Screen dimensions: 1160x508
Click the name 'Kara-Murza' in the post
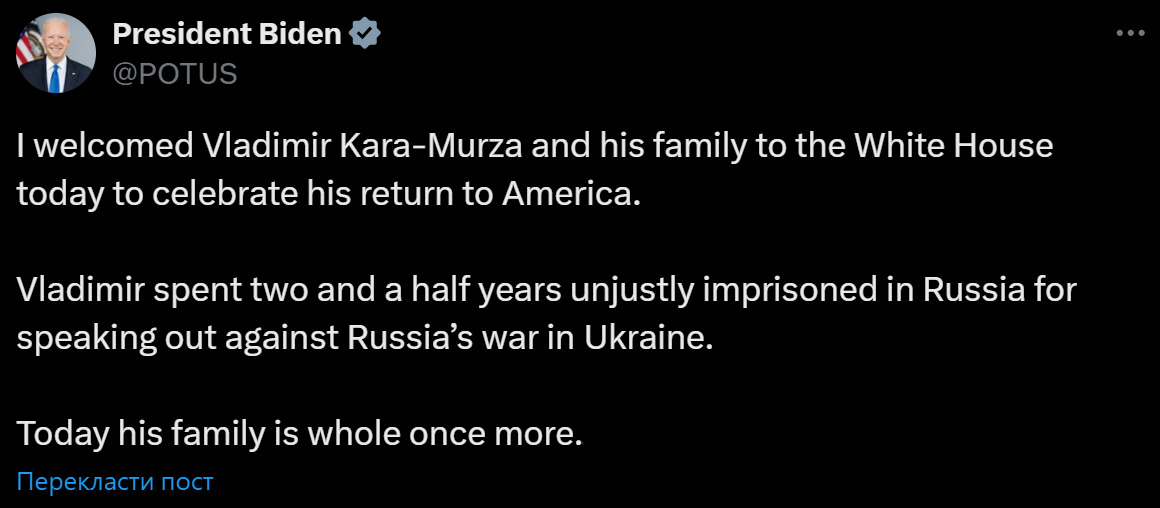pos(440,146)
